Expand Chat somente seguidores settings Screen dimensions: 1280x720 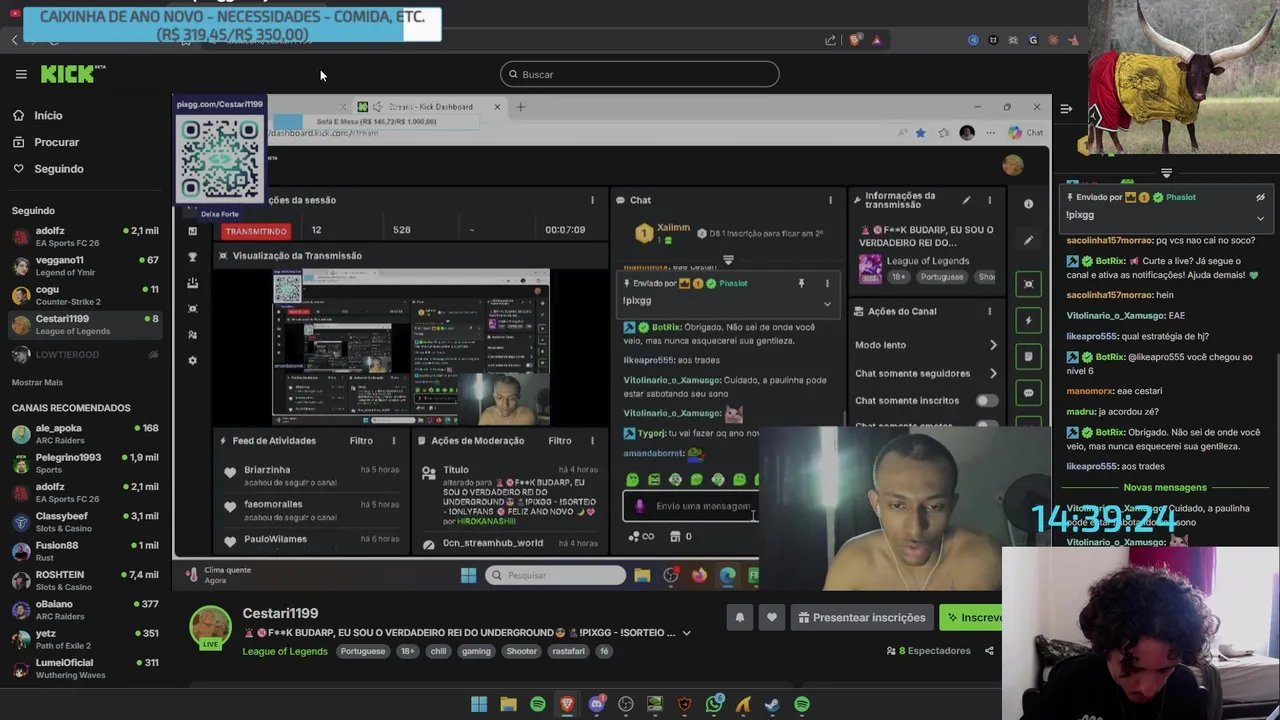(993, 373)
